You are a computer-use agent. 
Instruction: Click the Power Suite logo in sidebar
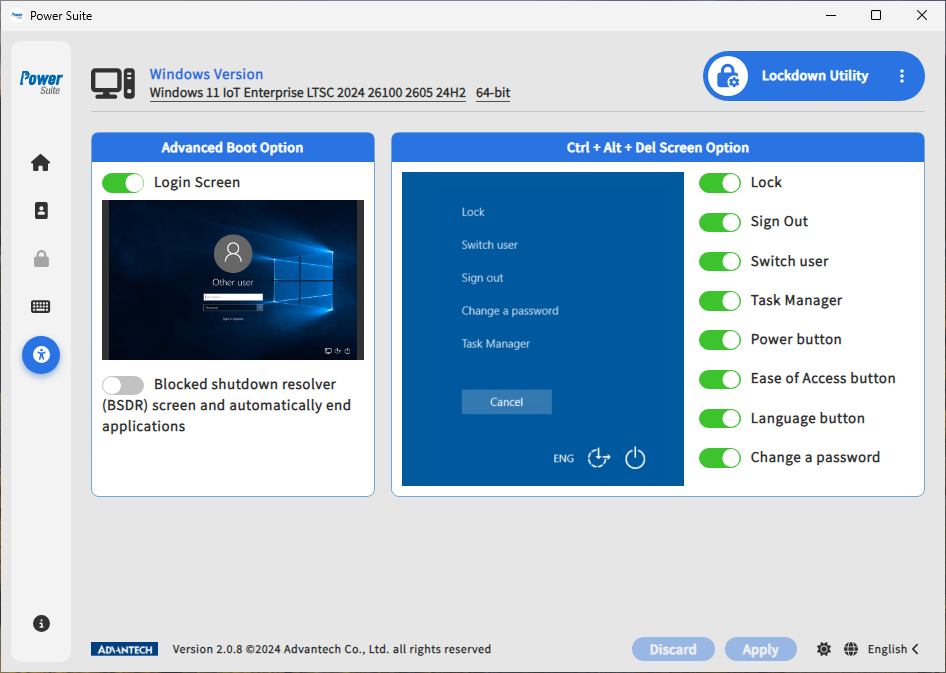click(41, 82)
